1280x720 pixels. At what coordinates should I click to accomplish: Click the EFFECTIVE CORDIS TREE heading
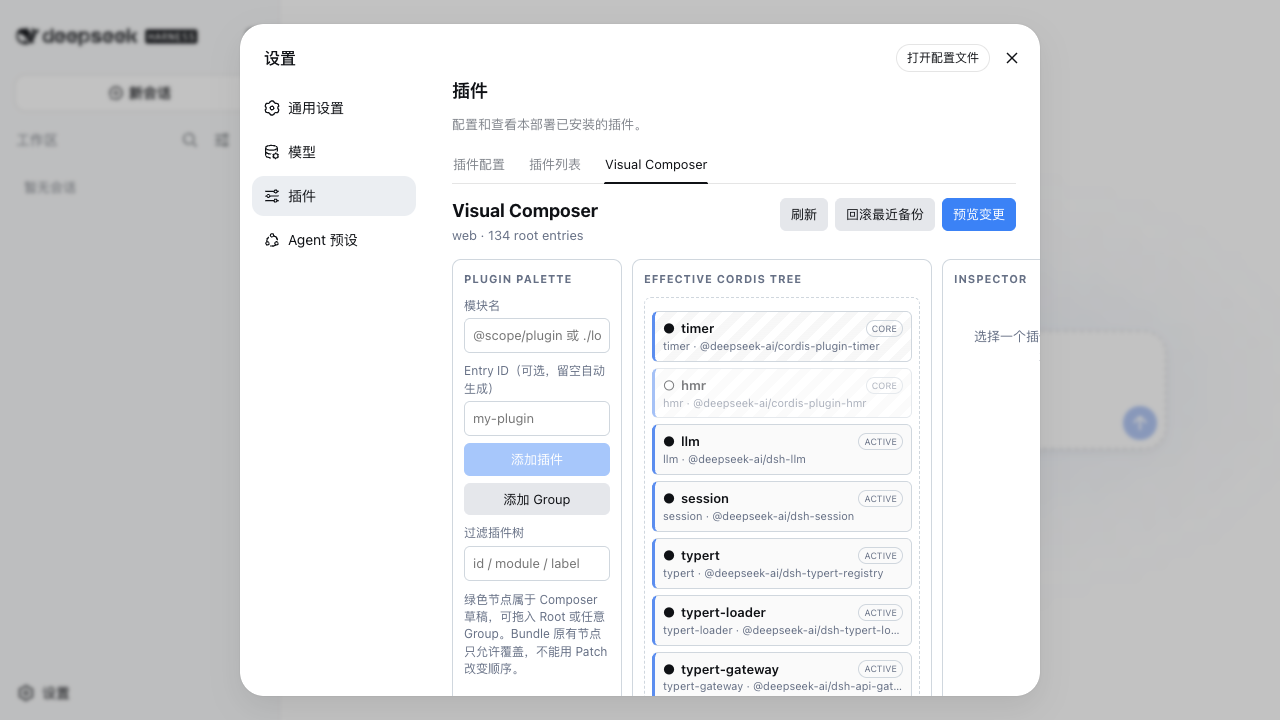(723, 280)
